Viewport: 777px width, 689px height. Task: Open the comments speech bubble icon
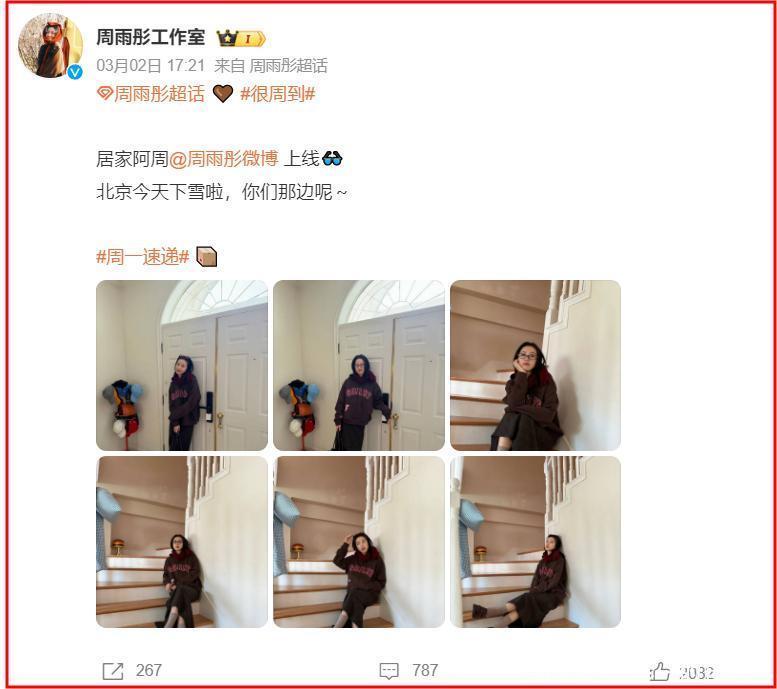389,671
